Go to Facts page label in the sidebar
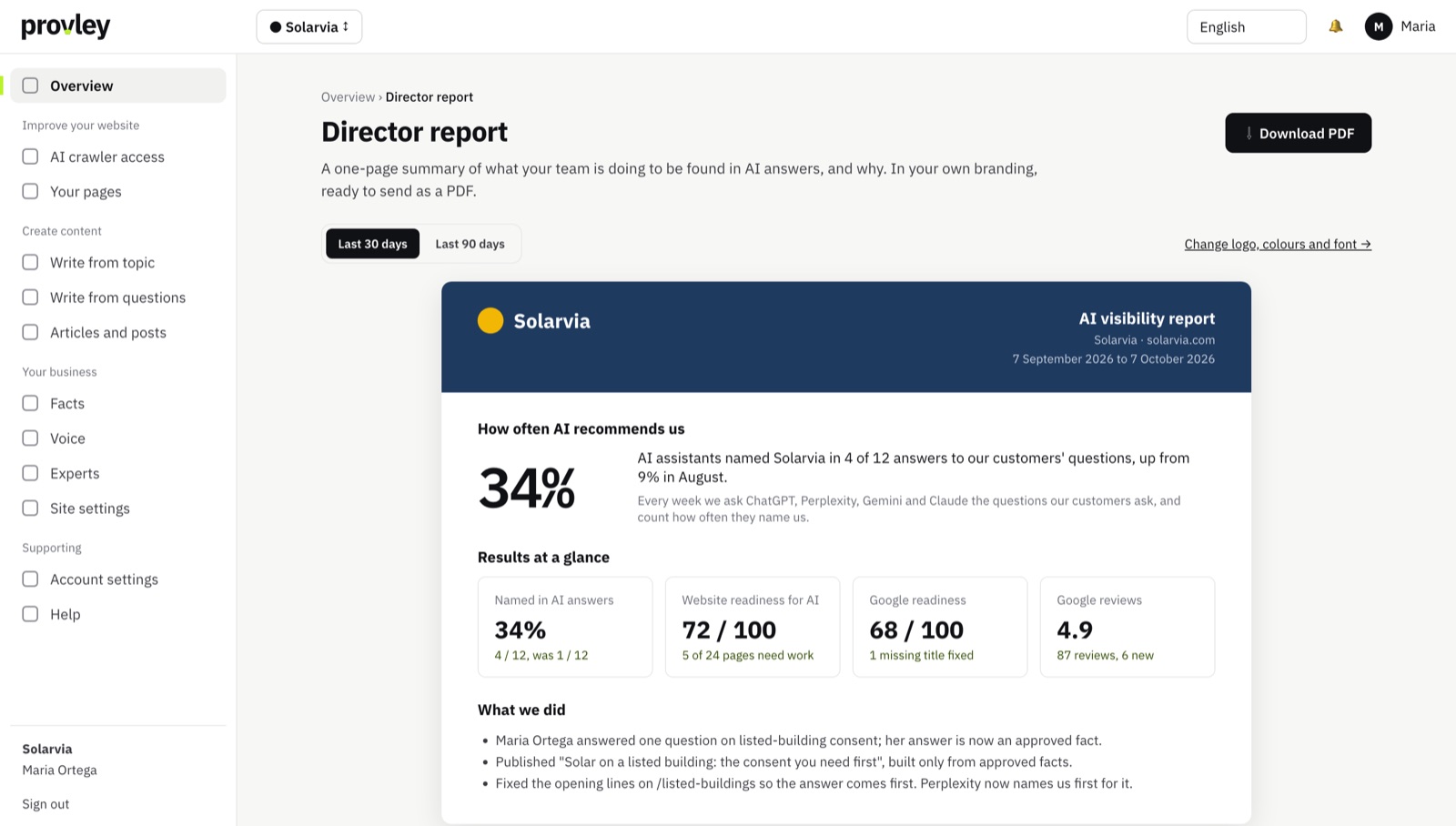1456x826 pixels. coord(67,403)
